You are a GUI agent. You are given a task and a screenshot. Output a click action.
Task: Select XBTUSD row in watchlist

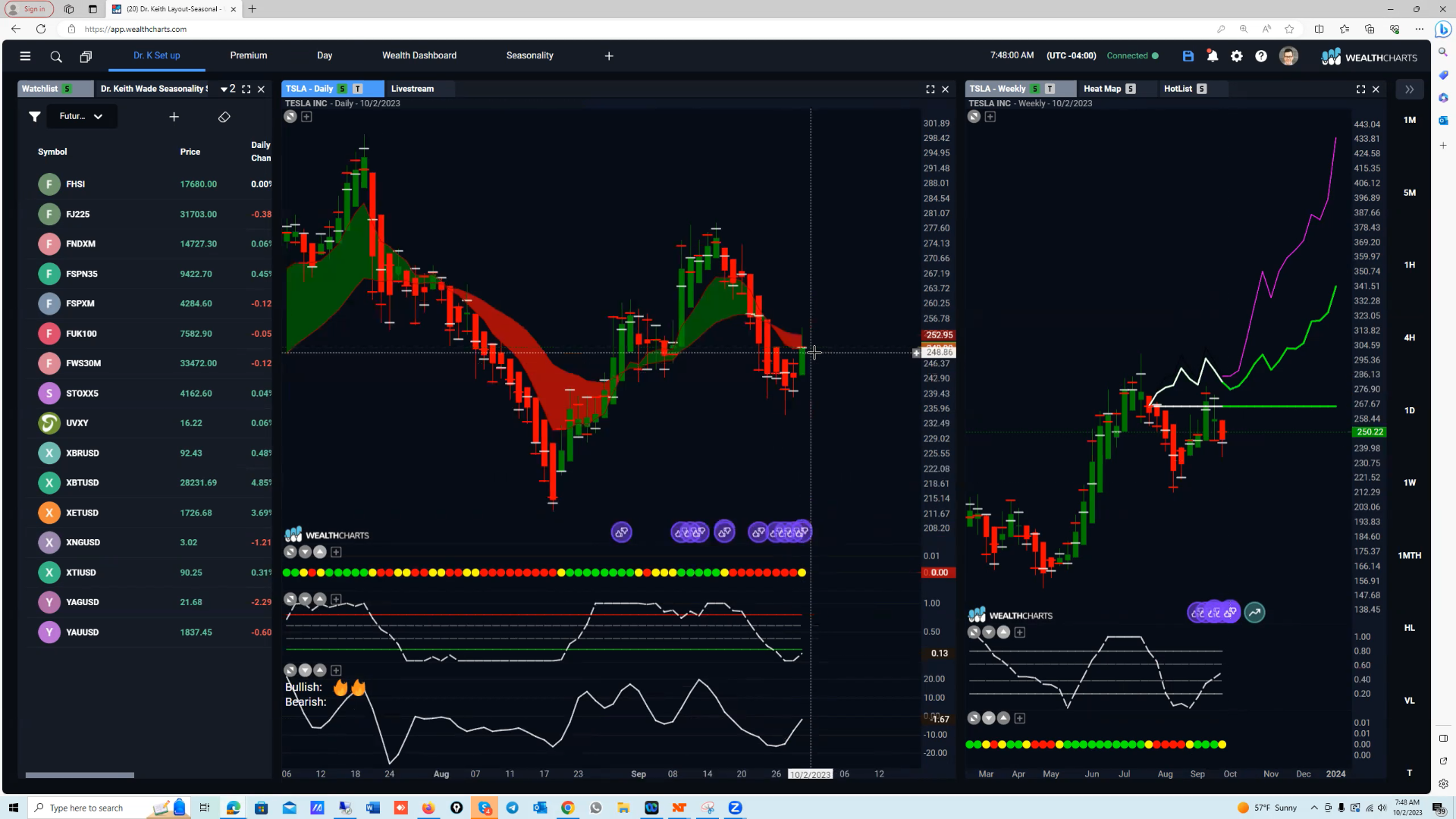(145, 483)
